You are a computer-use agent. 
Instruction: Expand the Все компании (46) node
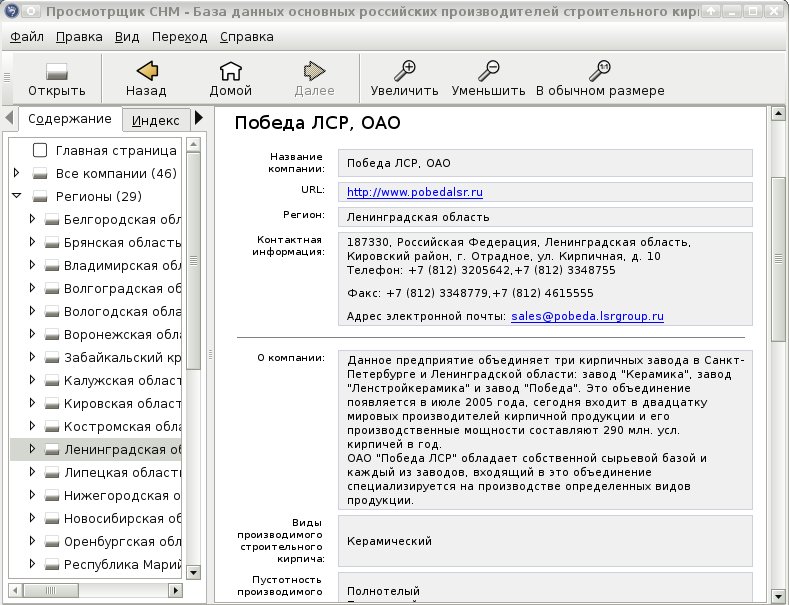17,173
